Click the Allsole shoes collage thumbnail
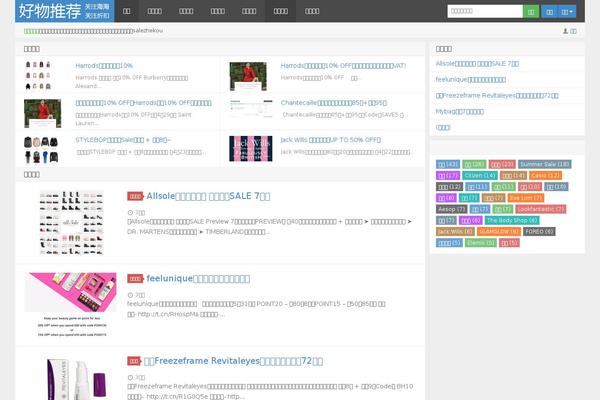The image size is (600, 400). [x=72, y=223]
